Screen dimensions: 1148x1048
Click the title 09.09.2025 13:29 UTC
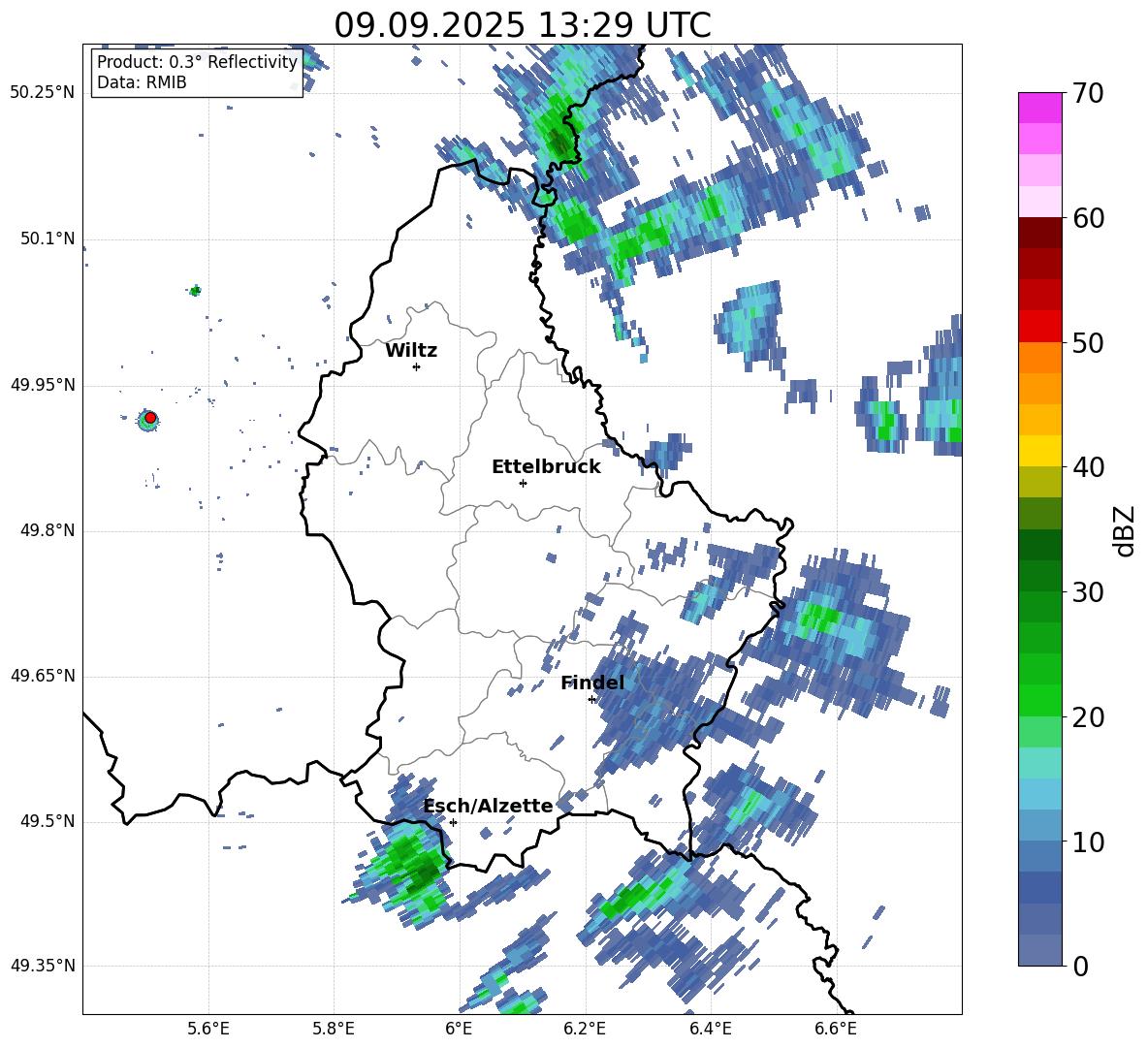click(x=522, y=25)
